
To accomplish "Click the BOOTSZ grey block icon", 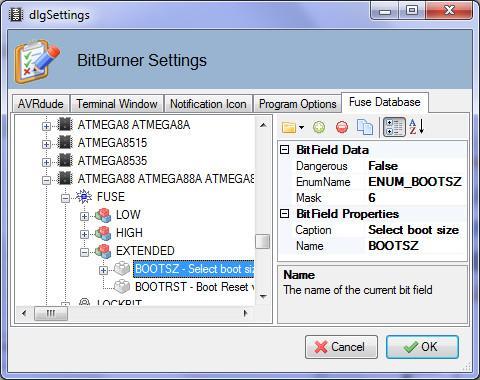I will coord(122,269).
